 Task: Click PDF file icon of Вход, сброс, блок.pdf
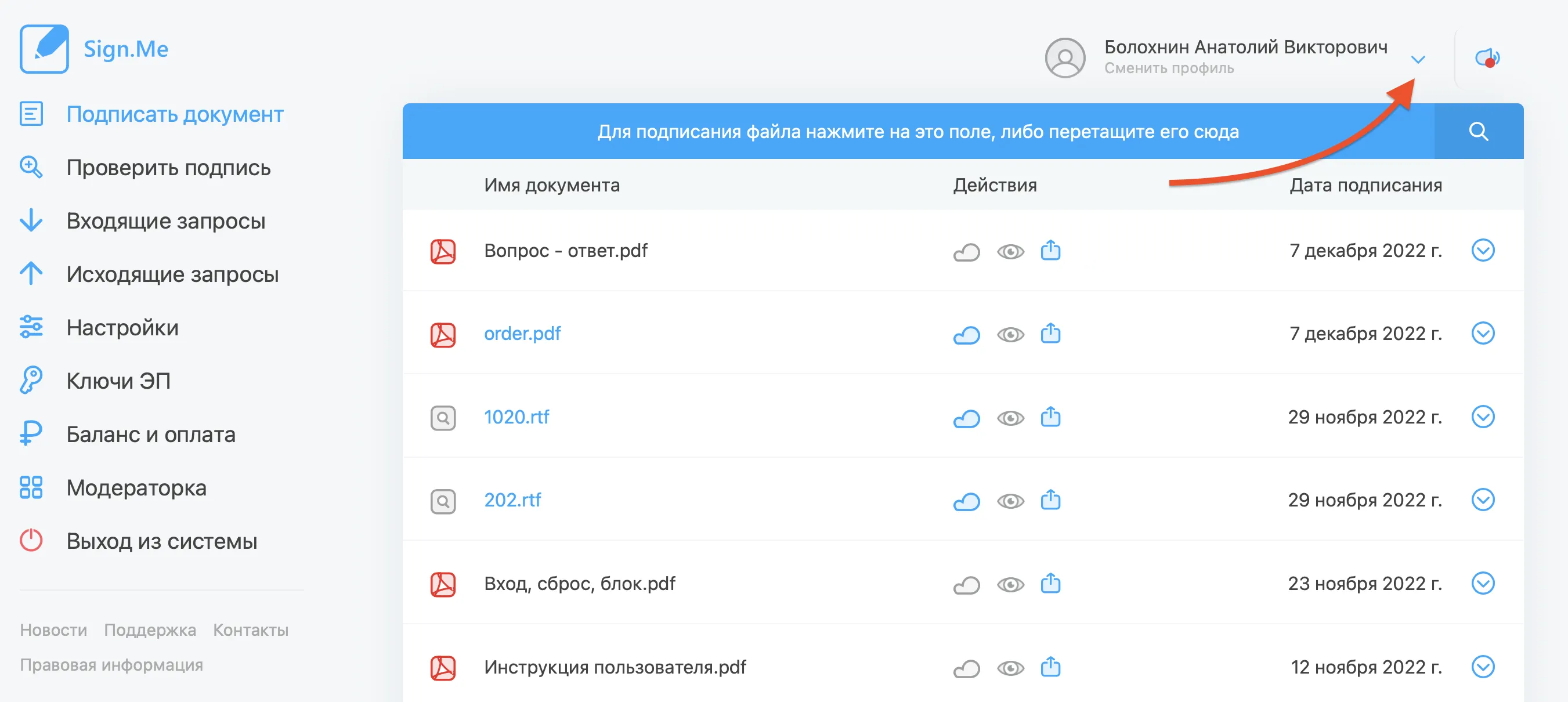pos(443,585)
